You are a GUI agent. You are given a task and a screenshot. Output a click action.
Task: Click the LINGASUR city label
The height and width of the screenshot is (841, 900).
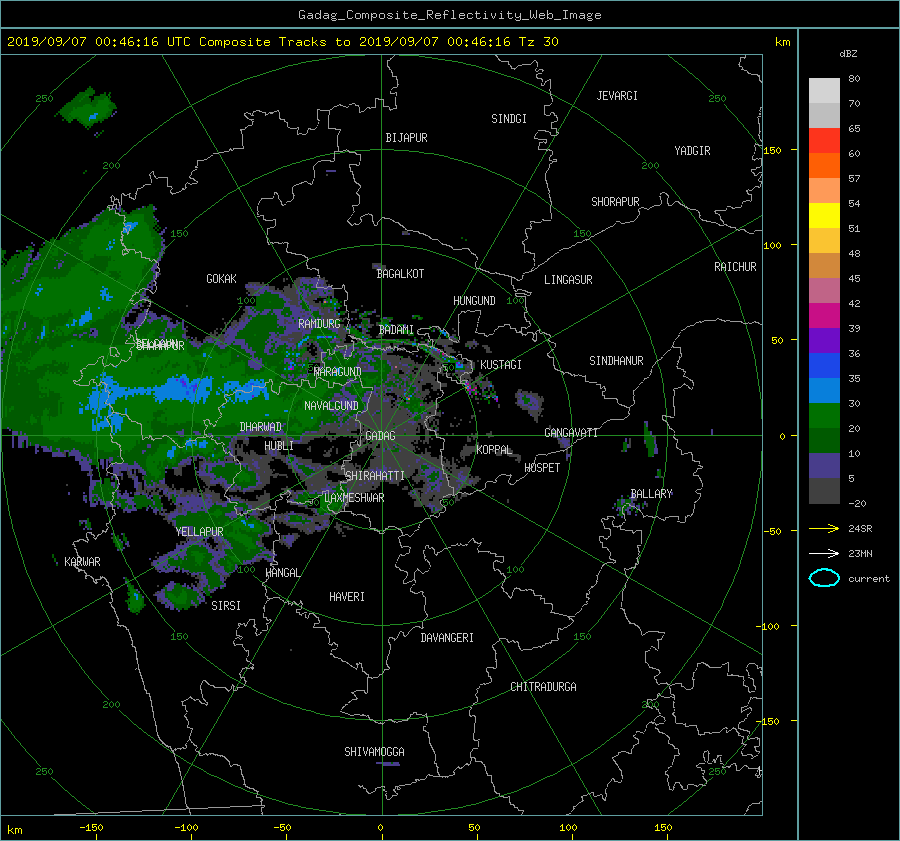pyautogui.click(x=568, y=280)
